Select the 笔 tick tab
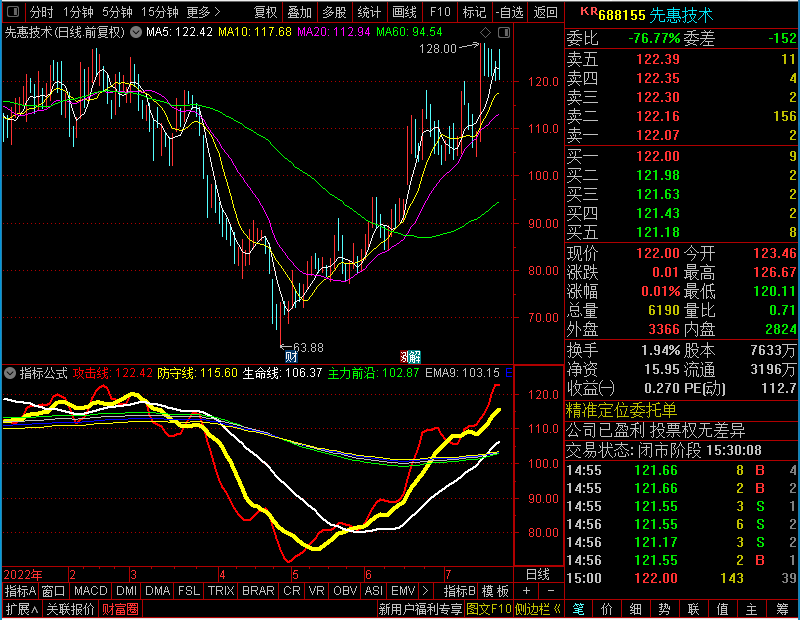 (x=578, y=609)
